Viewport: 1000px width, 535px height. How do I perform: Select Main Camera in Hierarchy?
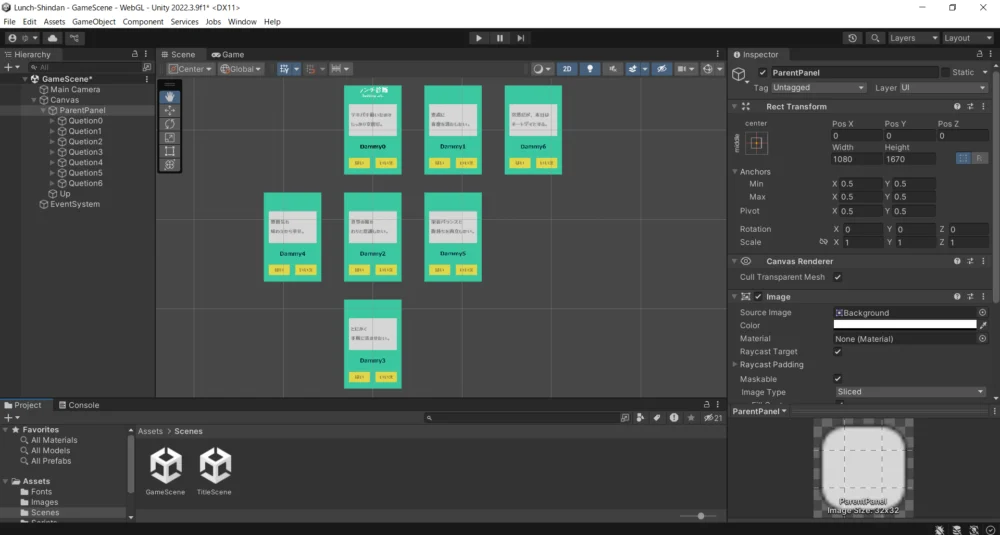(75, 90)
